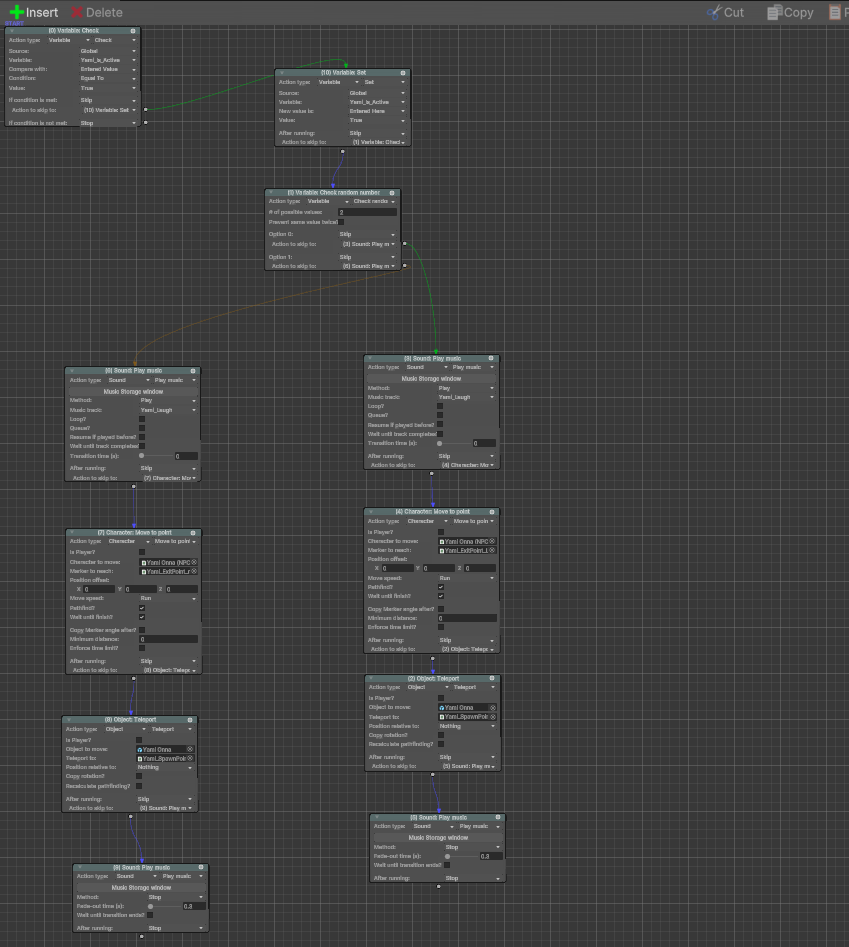The image size is (849, 947).
Task: Toggle 'Enforce time limit?' in node (7)
Action: pos(142,648)
